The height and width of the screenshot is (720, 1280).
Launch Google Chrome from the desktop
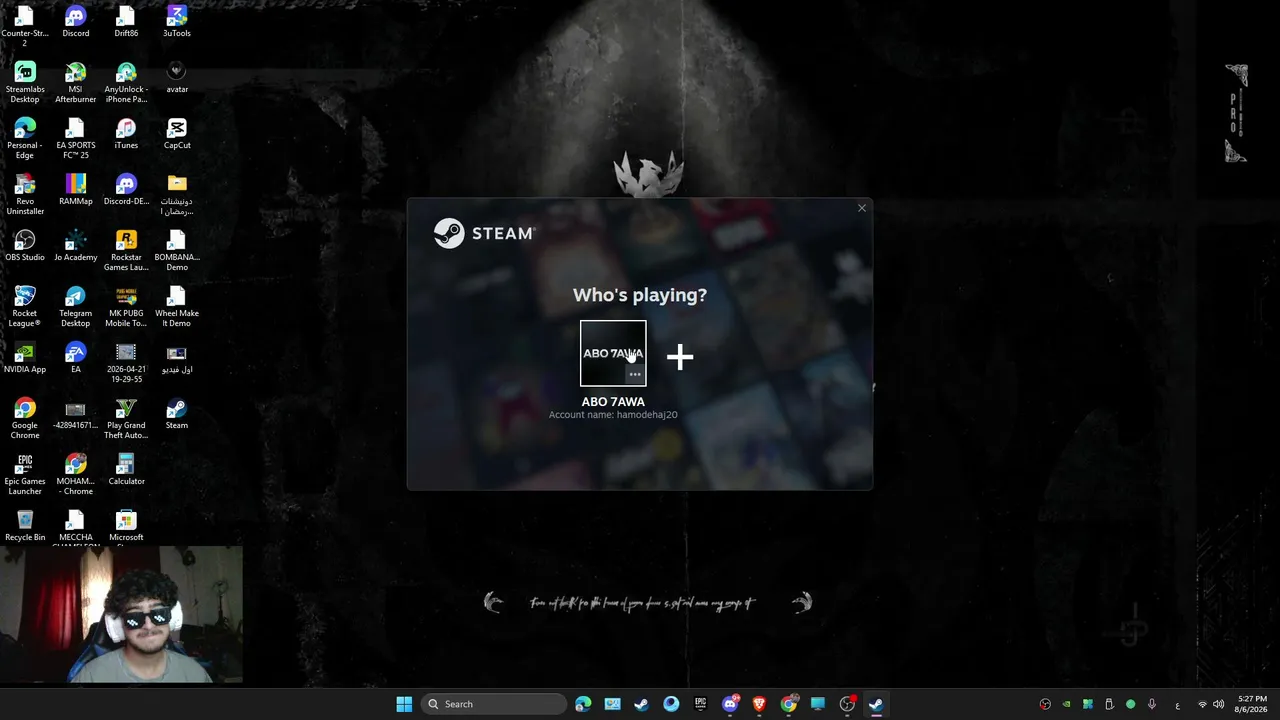[x=25, y=419]
